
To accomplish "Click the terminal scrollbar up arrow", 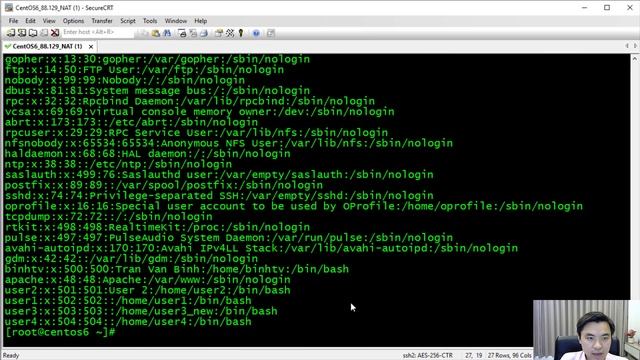I will coord(635,58).
